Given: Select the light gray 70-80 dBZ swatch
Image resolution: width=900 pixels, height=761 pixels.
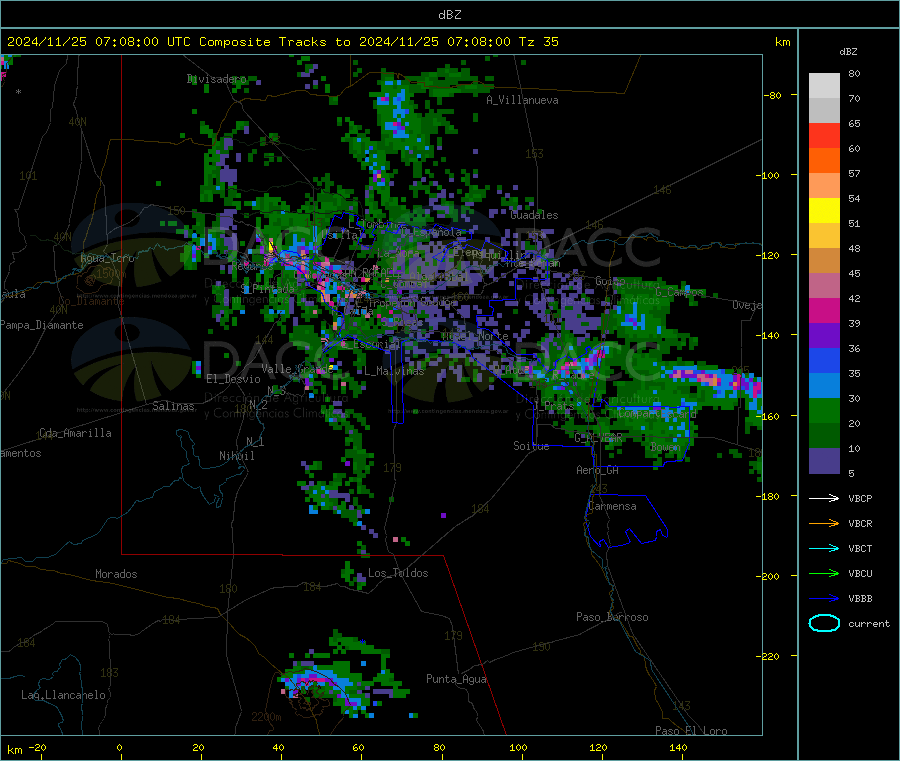Looking at the screenshot, I should click(824, 86).
